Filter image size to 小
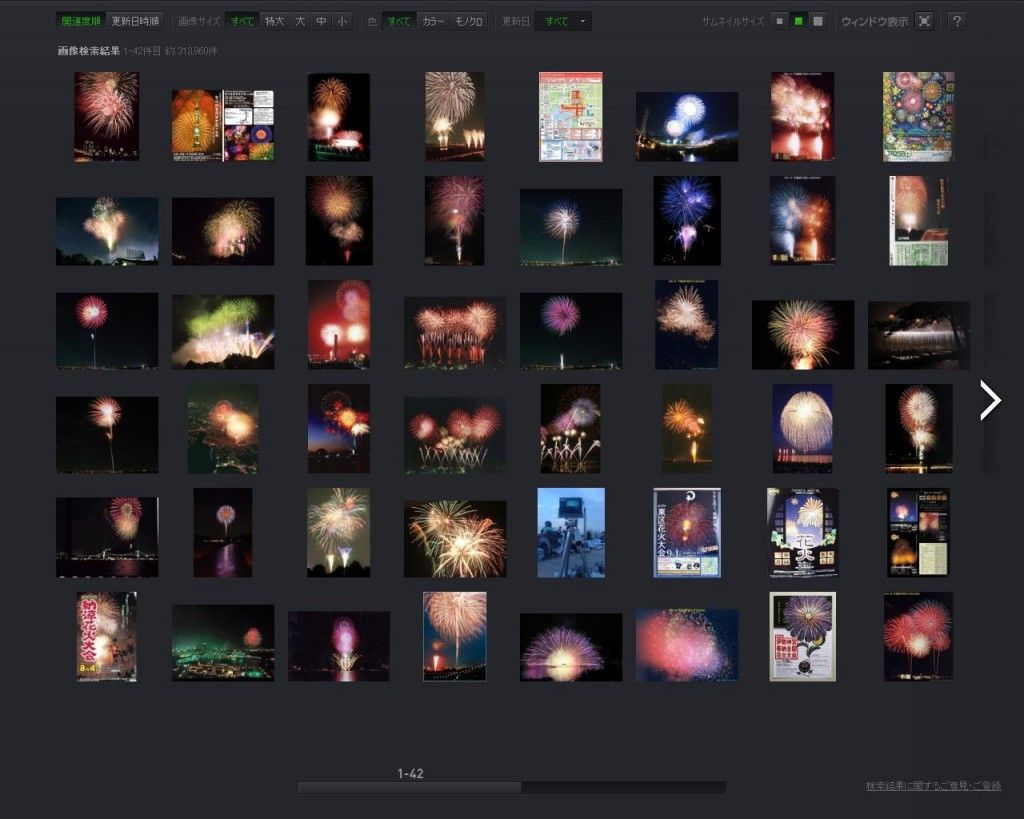The height and width of the screenshot is (819, 1024). [x=342, y=22]
